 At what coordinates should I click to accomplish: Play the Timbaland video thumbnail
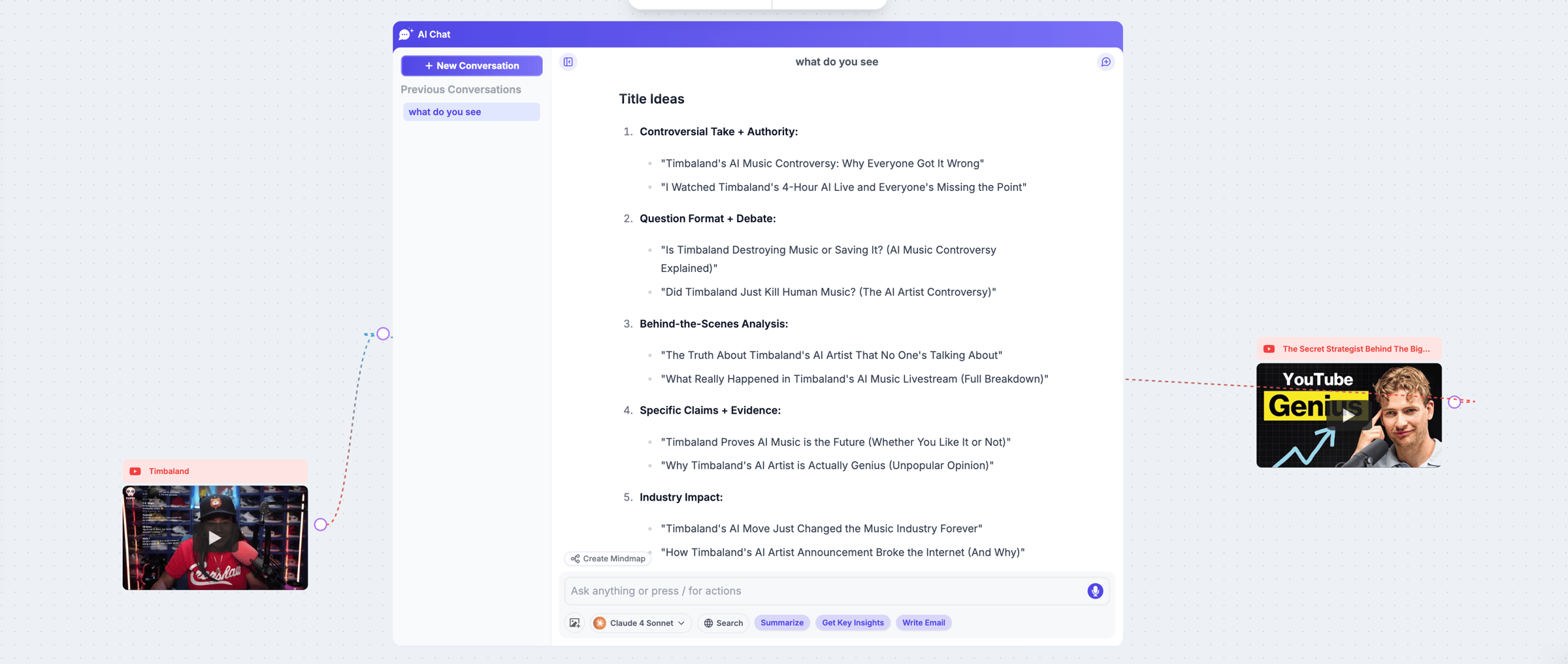(x=215, y=538)
